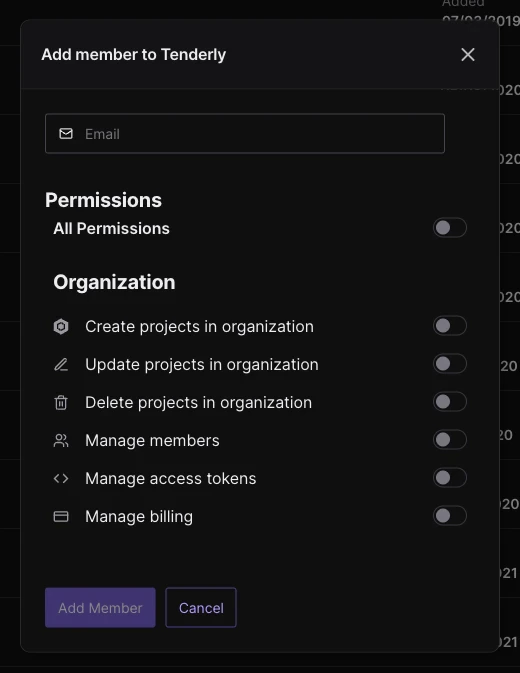Image resolution: width=520 pixels, height=673 pixels.
Task: Click the Delete projects in organization label
Action: coord(198,403)
